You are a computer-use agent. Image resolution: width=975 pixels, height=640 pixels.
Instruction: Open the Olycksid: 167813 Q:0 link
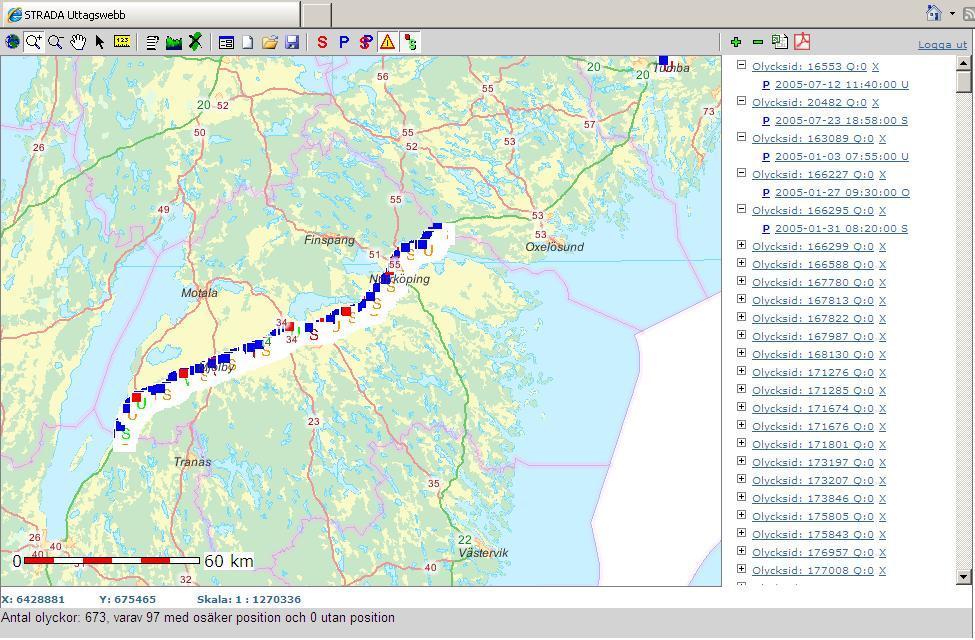(813, 301)
